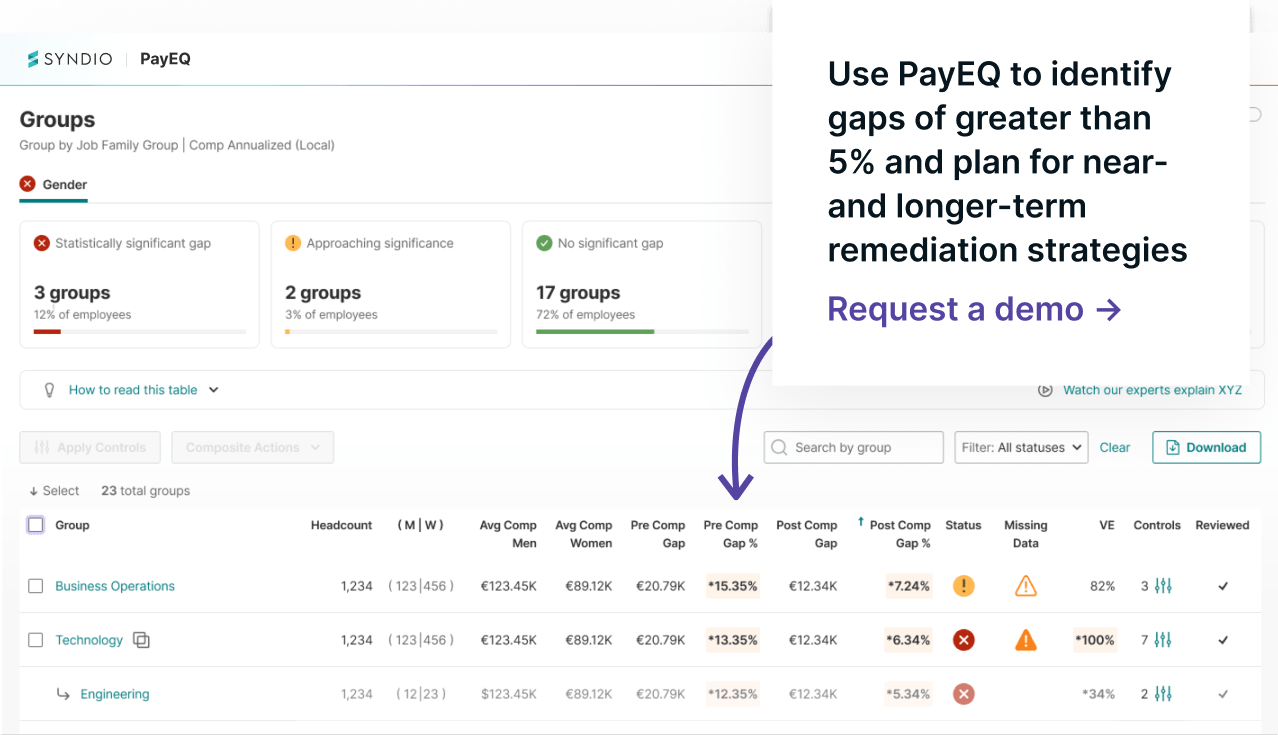Click the Search by group input field
The image size is (1278, 735).
point(854,448)
